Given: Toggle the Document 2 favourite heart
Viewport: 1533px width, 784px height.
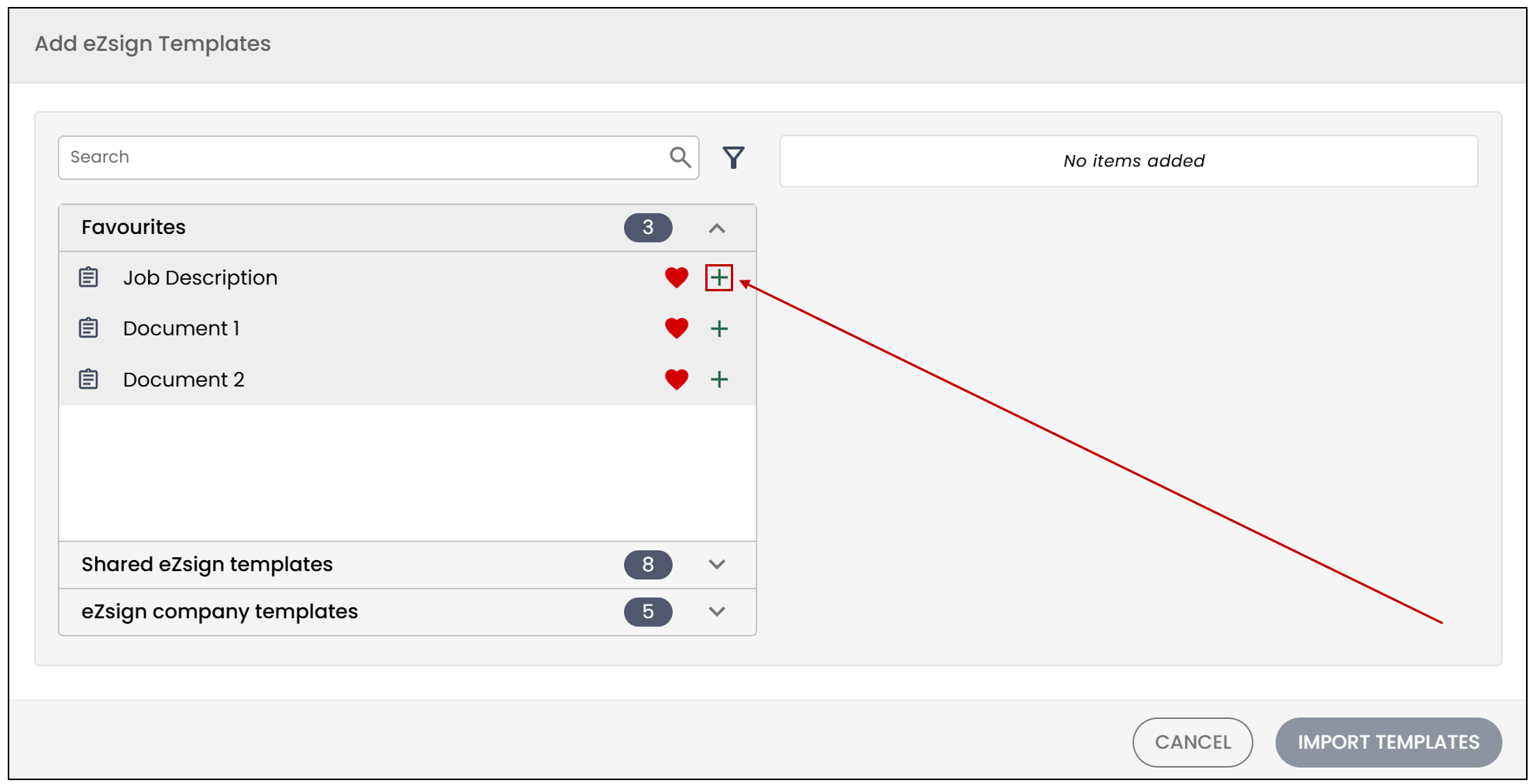Looking at the screenshot, I should click(x=677, y=380).
